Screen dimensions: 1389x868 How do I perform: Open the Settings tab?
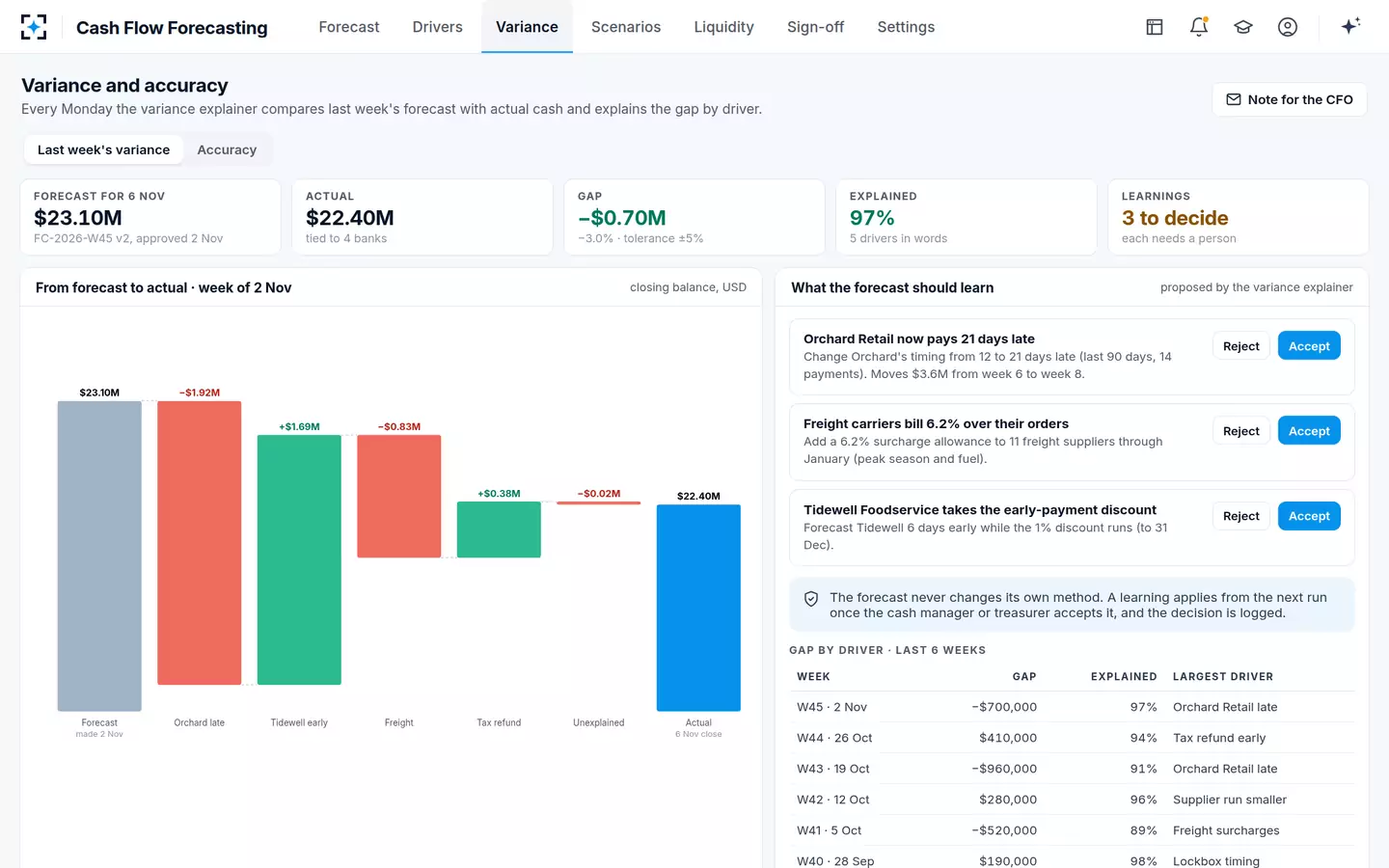(906, 27)
